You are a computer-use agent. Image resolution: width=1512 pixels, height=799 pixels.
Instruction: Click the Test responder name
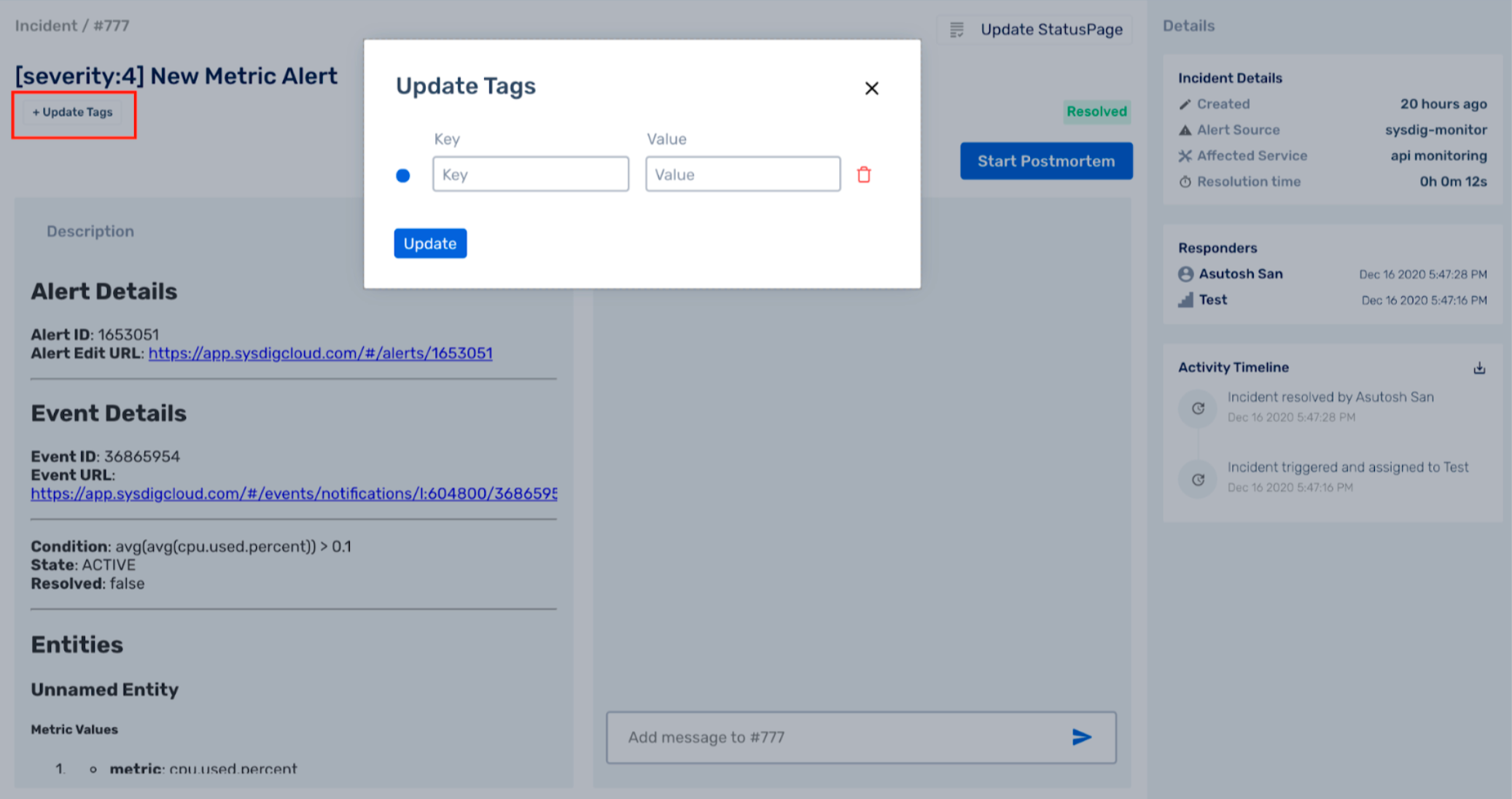[1213, 300]
